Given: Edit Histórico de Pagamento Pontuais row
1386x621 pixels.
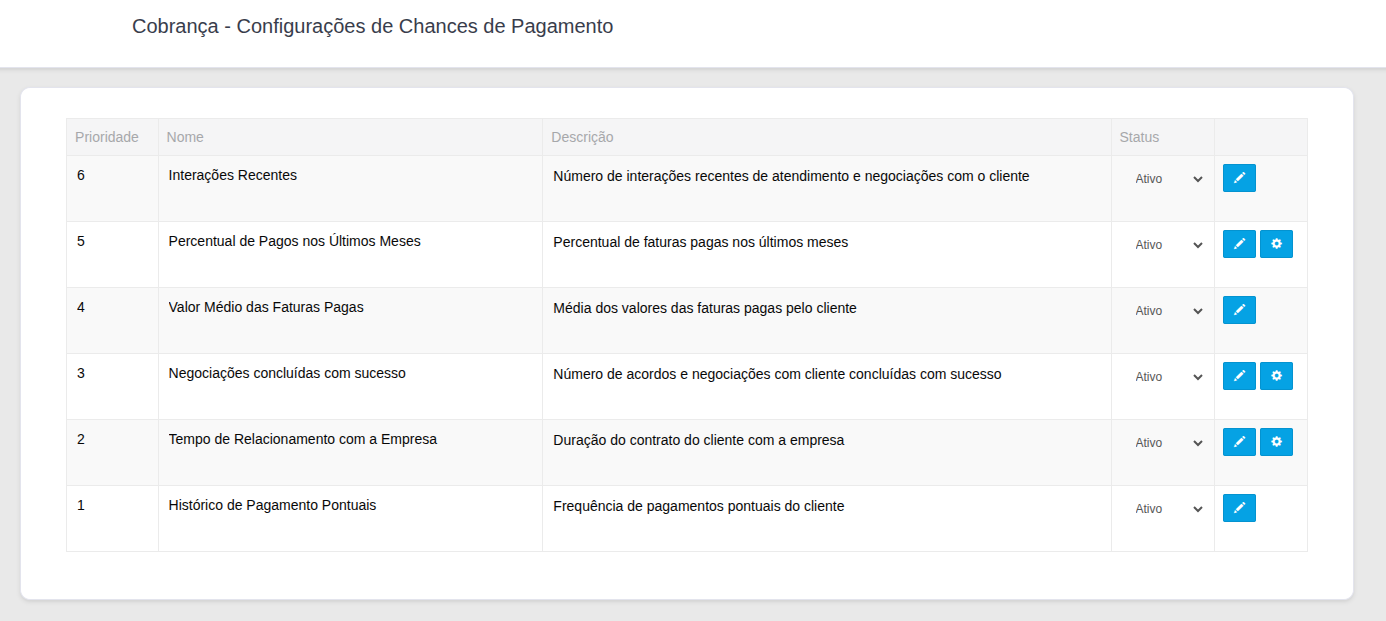Looking at the screenshot, I should pyautogui.click(x=1239, y=508).
